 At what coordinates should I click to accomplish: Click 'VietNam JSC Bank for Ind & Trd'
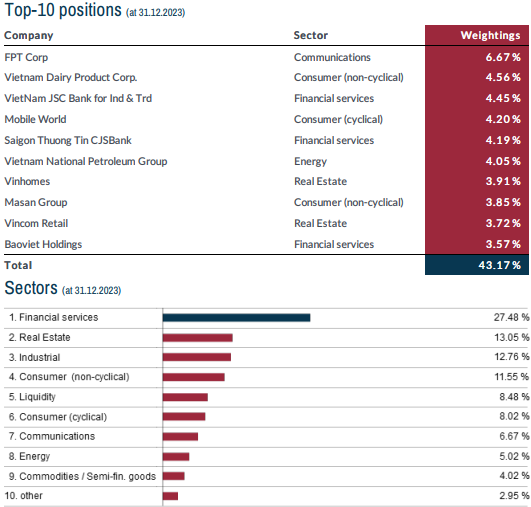78,98
